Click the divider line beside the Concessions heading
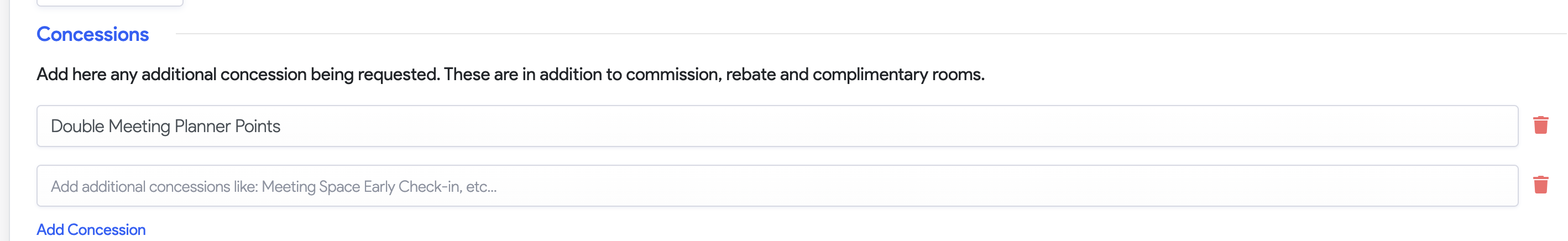The image size is (1568, 241). pyautogui.click(x=852, y=34)
